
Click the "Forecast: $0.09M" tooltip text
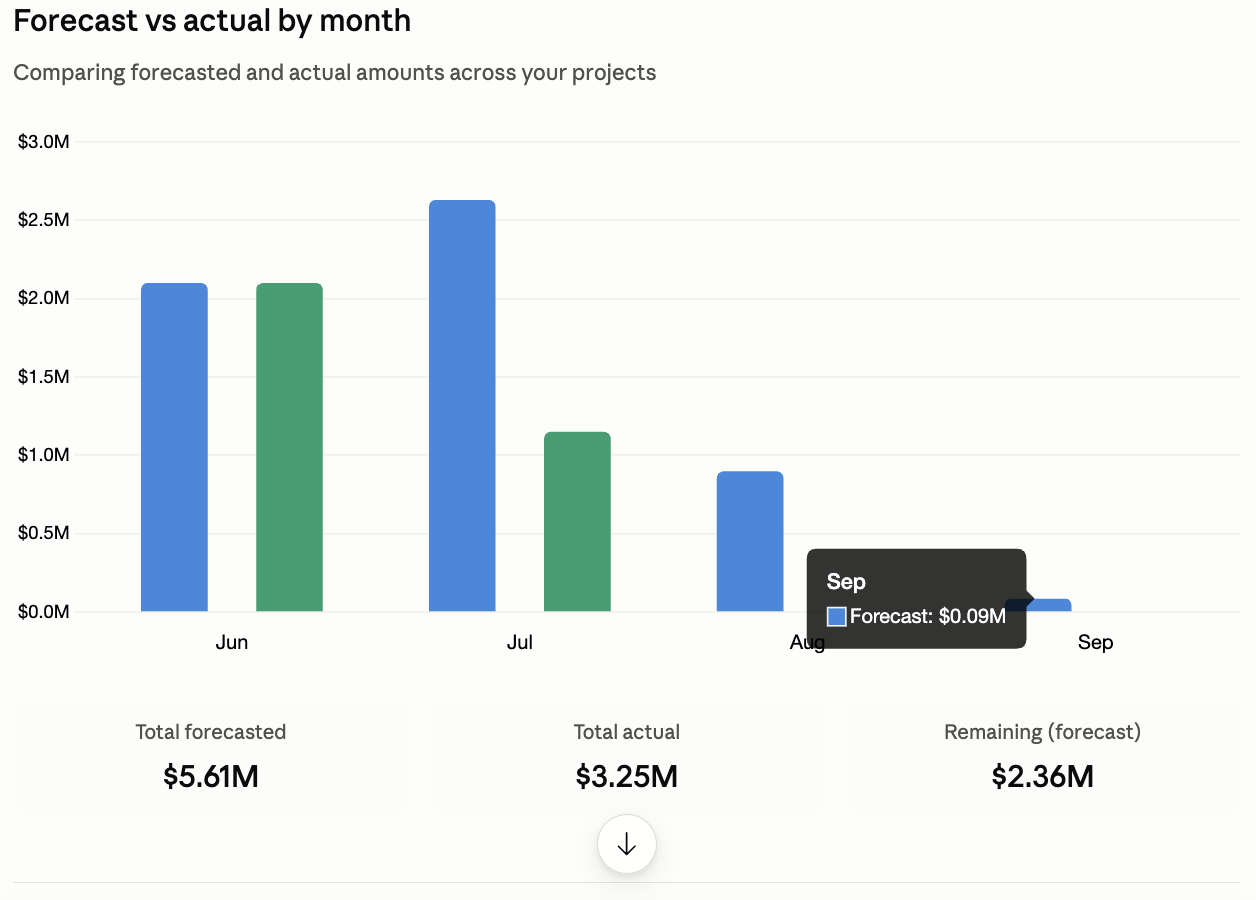928,616
